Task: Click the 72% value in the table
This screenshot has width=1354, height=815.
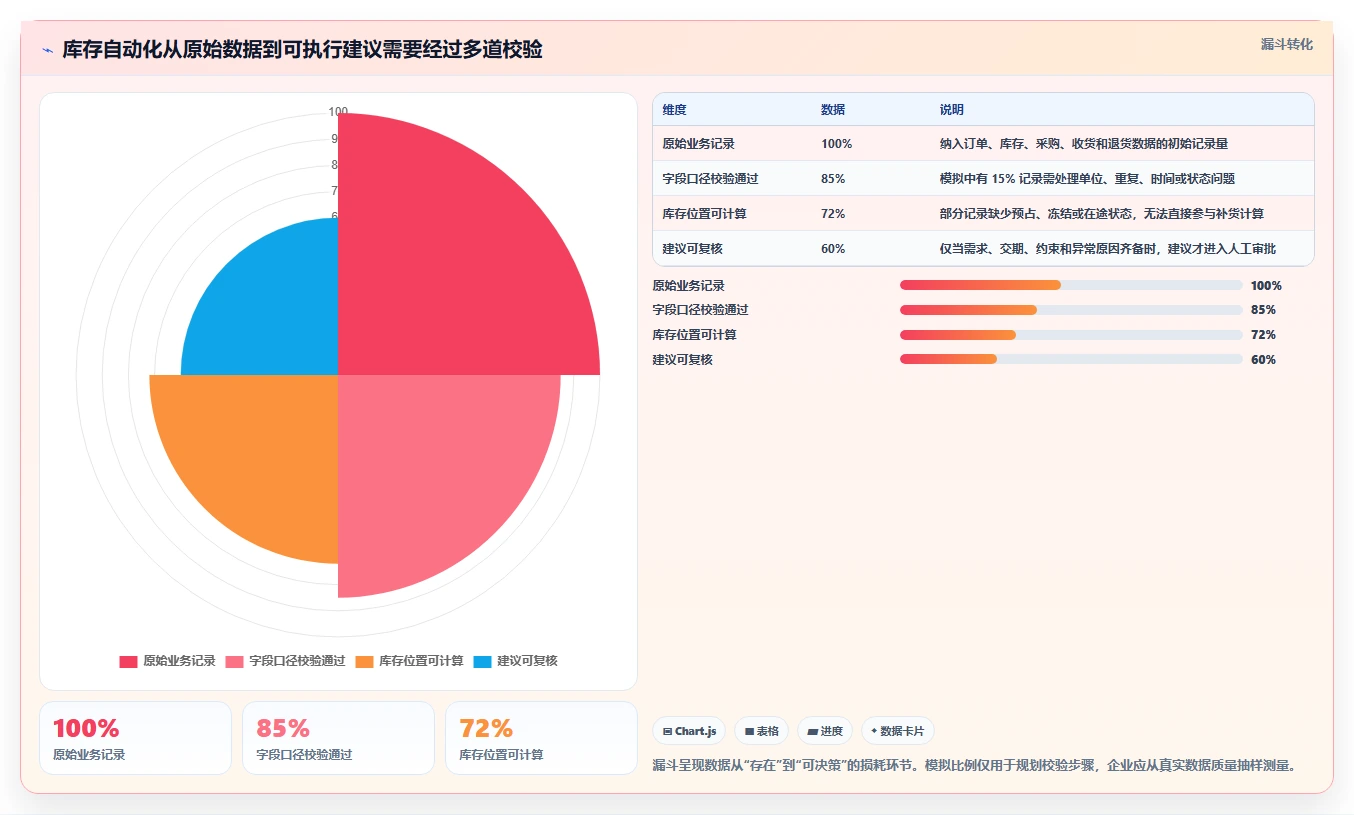Action: (833, 214)
